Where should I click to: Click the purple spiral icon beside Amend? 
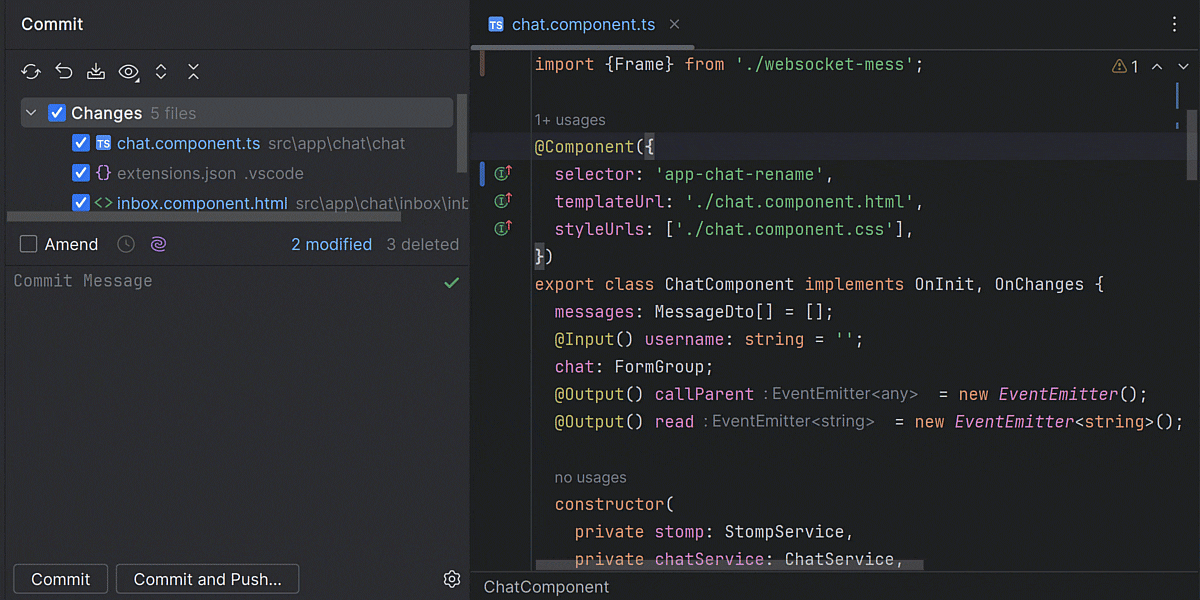tap(158, 243)
